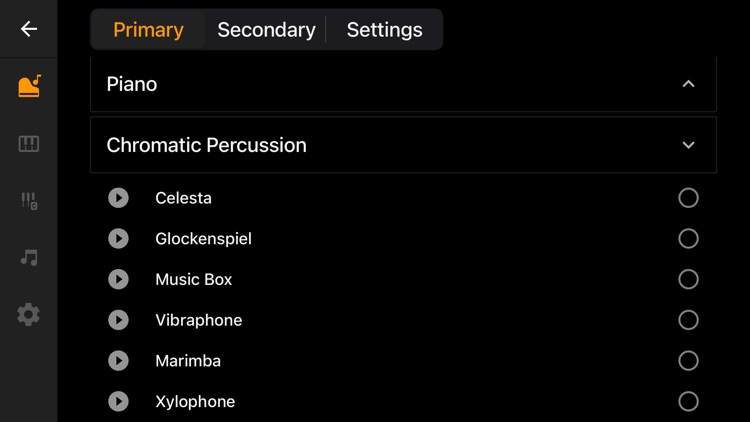Preview the Marimba sound
750x422 pixels.
click(x=118, y=361)
